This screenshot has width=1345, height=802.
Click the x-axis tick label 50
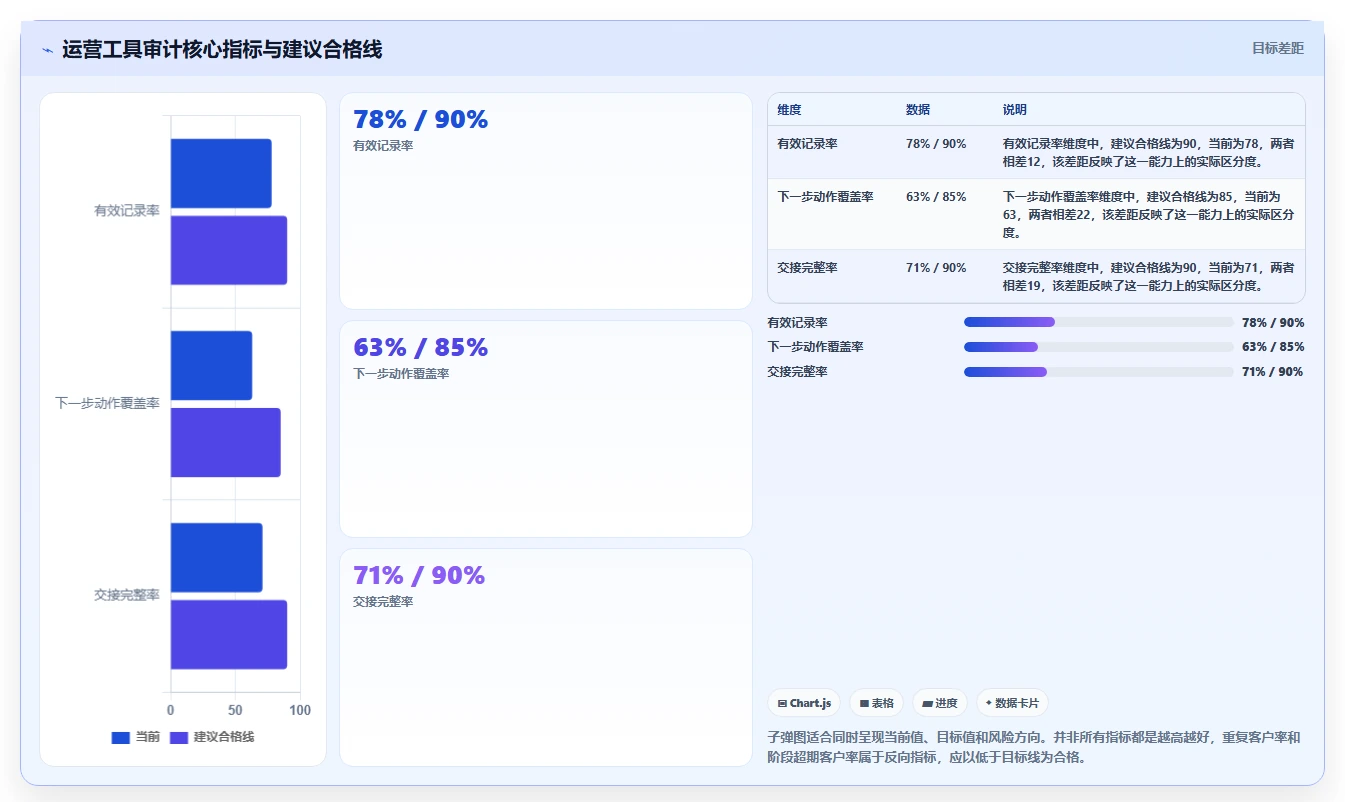[236, 710]
